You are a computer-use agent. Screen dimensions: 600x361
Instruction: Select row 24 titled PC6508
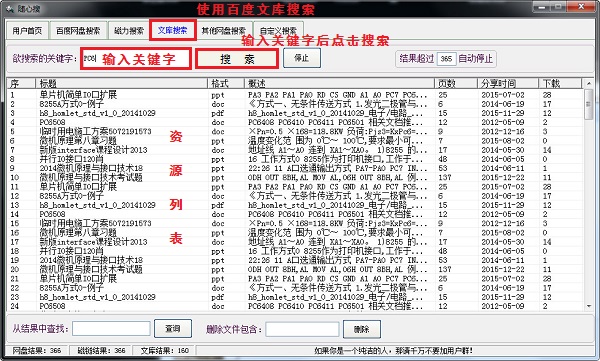295,306
